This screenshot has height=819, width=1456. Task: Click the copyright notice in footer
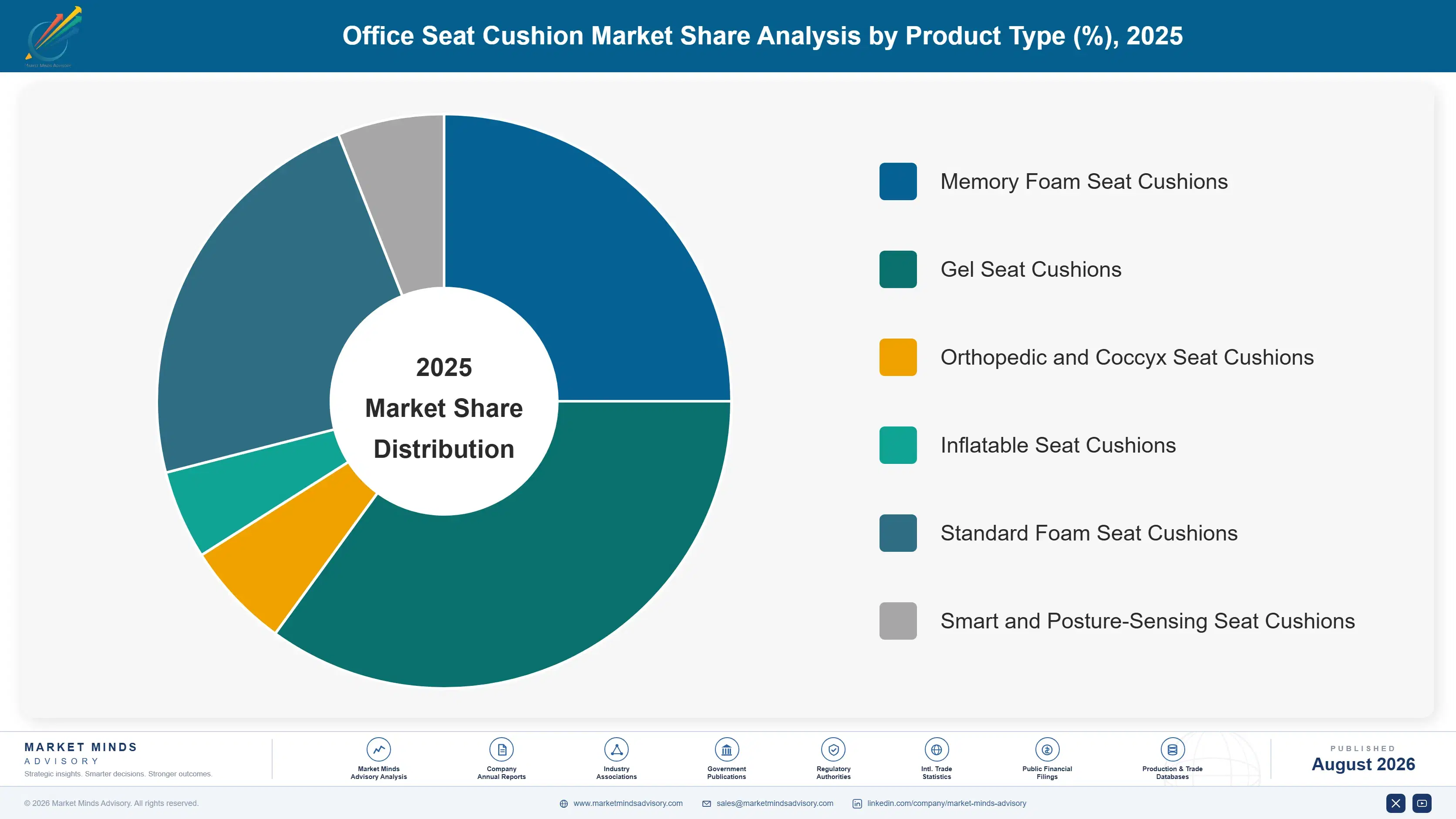(x=111, y=803)
